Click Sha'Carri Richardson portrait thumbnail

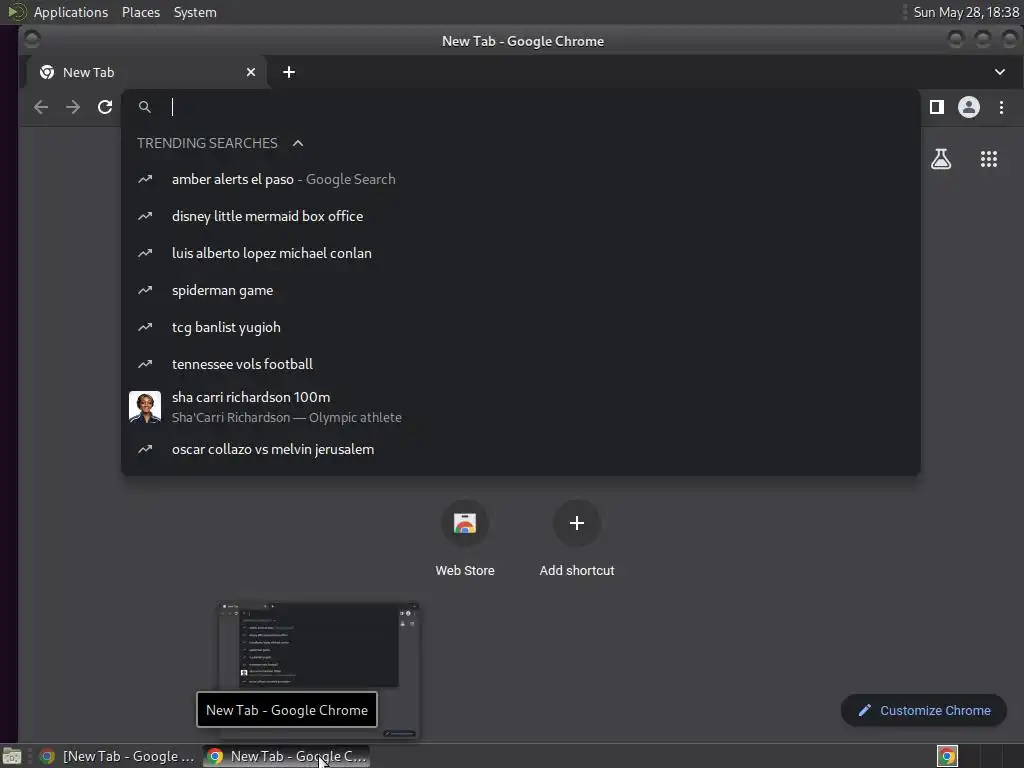[145, 407]
